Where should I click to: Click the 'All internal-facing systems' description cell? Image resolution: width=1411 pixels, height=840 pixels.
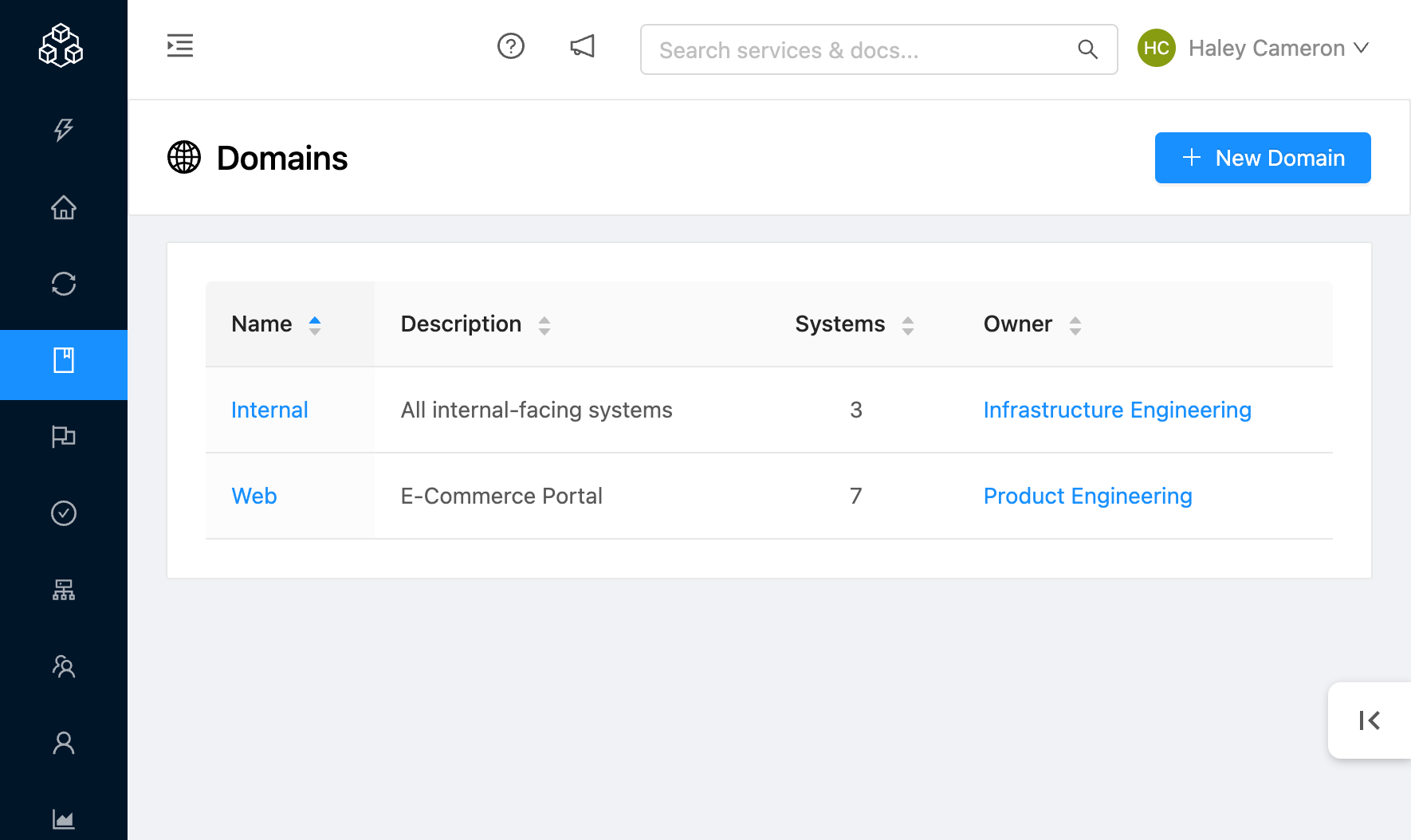click(x=536, y=410)
